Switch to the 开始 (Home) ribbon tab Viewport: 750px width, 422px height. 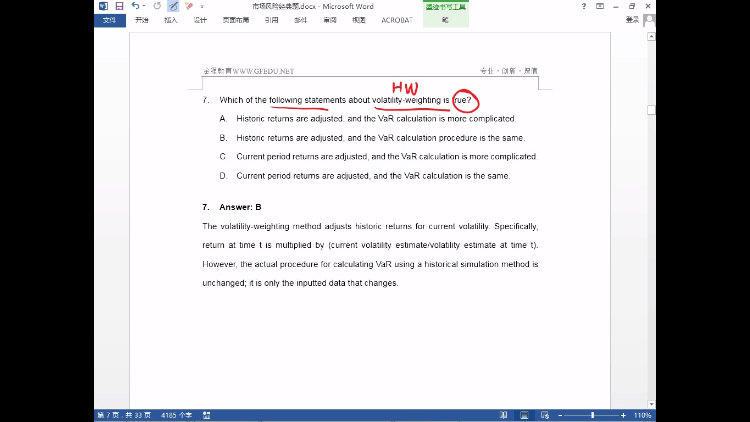(x=142, y=20)
